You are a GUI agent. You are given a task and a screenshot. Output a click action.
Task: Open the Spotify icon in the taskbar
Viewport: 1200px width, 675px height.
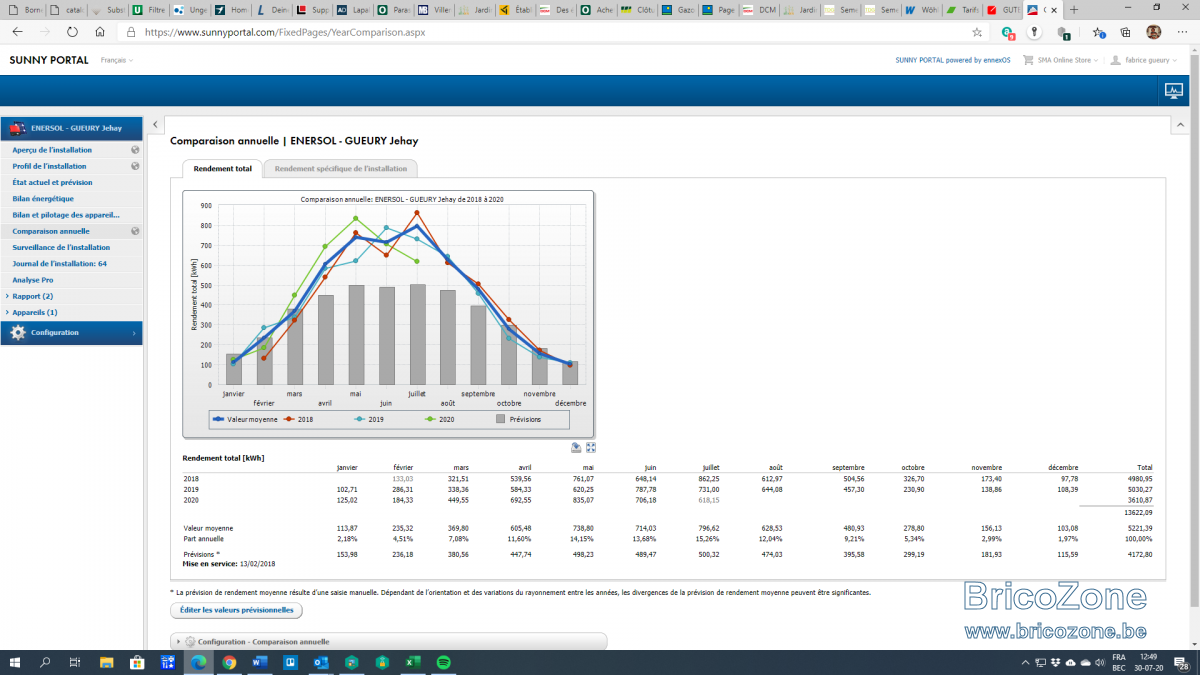[444, 662]
